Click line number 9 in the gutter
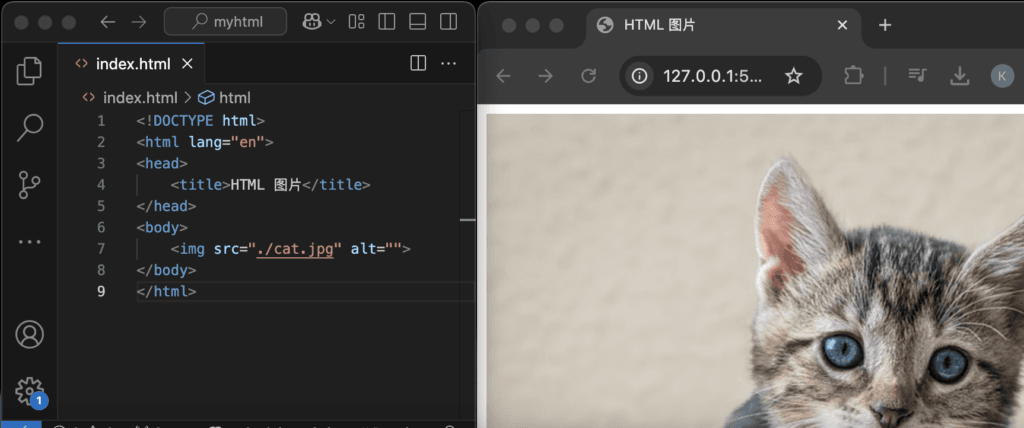Viewport: 1024px width, 428px height. pyautogui.click(x=101, y=291)
